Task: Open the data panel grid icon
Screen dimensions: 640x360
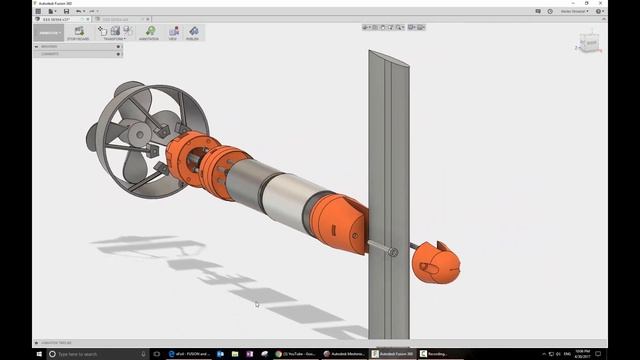Action: (x=38, y=11)
